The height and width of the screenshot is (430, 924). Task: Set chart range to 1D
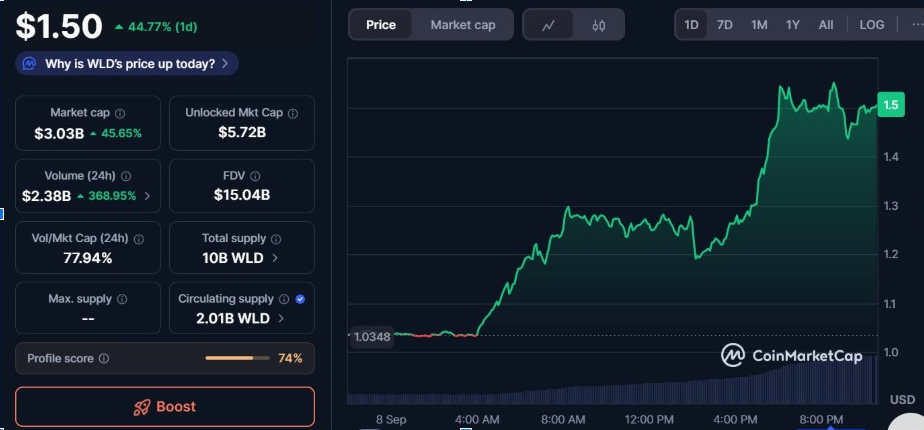(691, 25)
